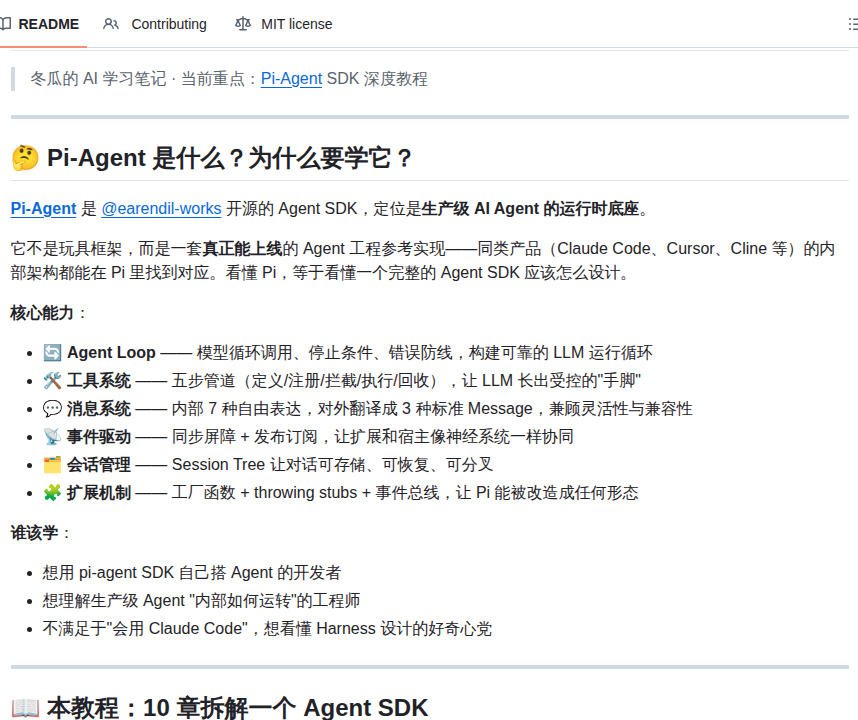
Task: Click the text 'Claude Code、Cursor、Cline 等'
Action: click(x=672, y=248)
